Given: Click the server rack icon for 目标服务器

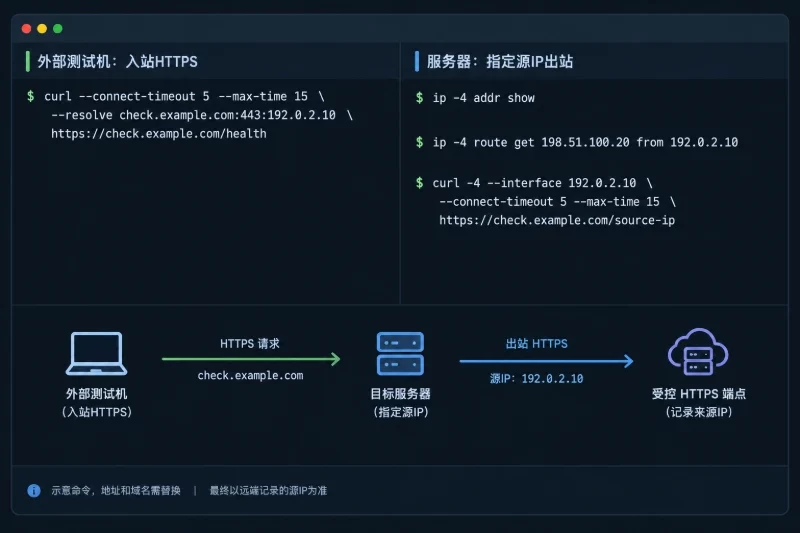Looking at the screenshot, I should [400, 353].
